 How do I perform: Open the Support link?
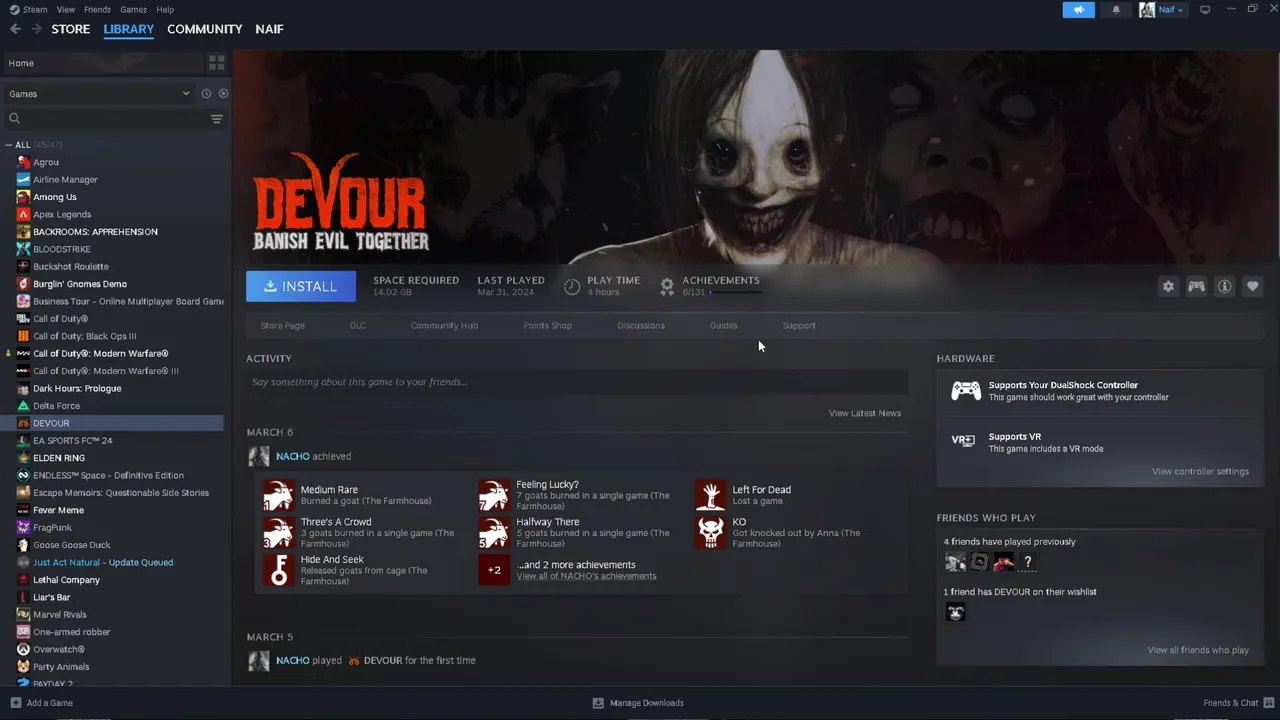click(799, 325)
